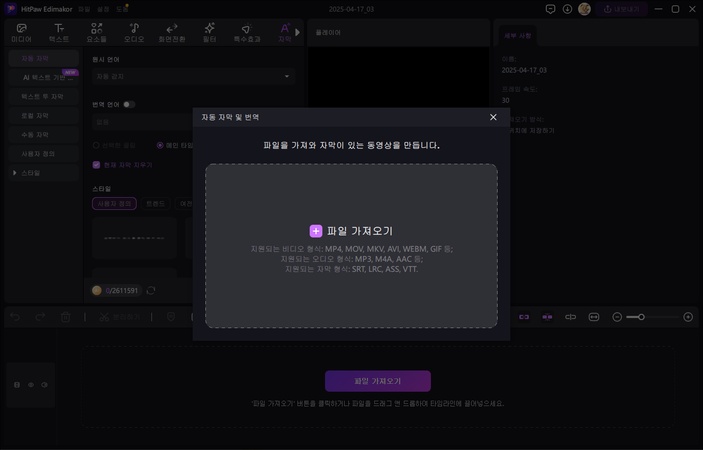Toggle the 번역 언어 switch
The image size is (703, 450).
coord(129,104)
